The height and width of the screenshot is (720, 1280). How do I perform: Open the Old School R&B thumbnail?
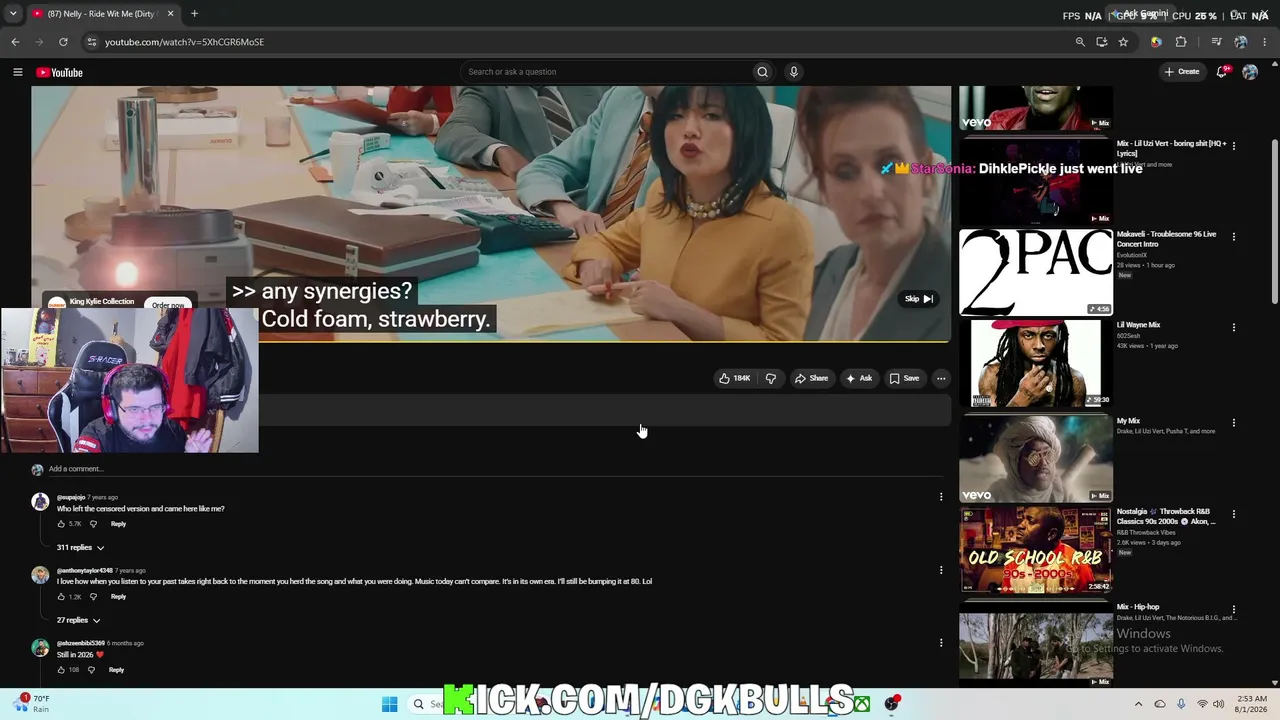point(1035,550)
